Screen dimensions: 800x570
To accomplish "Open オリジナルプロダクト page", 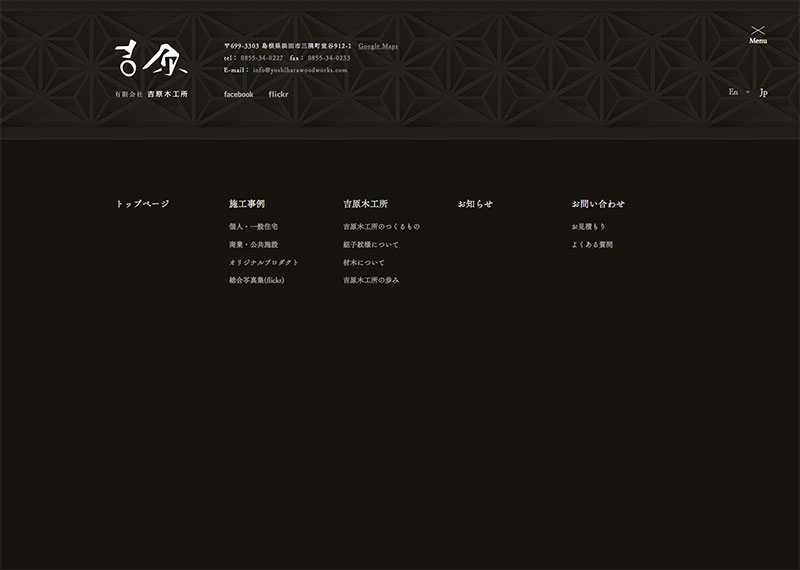I will coord(263,263).
